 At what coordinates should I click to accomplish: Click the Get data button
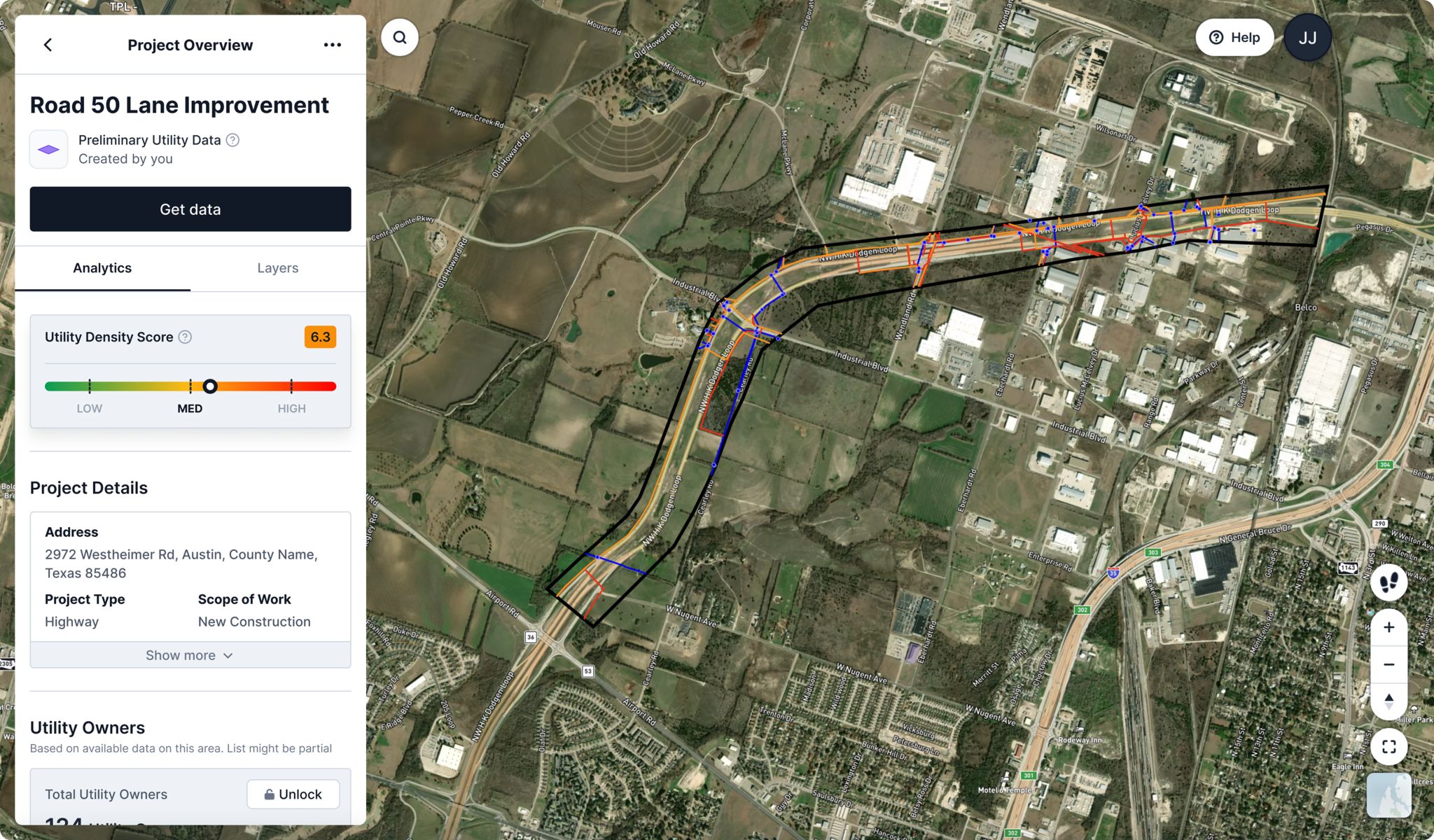point(190,209)
